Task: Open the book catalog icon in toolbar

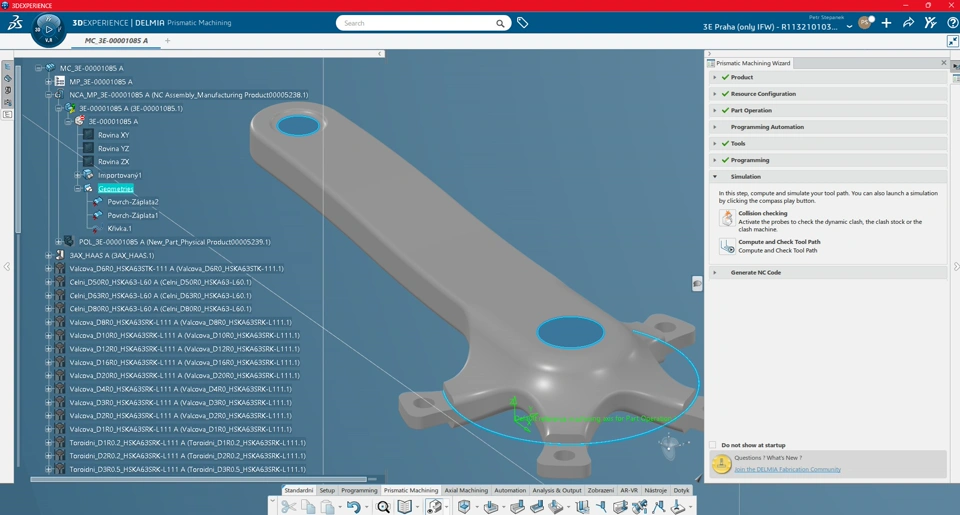Action: (x=405, y=506)
